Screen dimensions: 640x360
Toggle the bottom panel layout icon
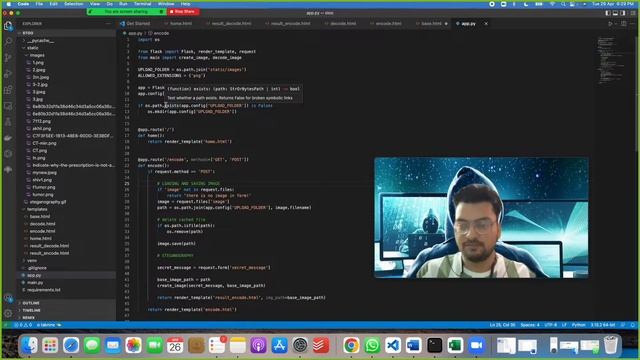click(615, 13)
